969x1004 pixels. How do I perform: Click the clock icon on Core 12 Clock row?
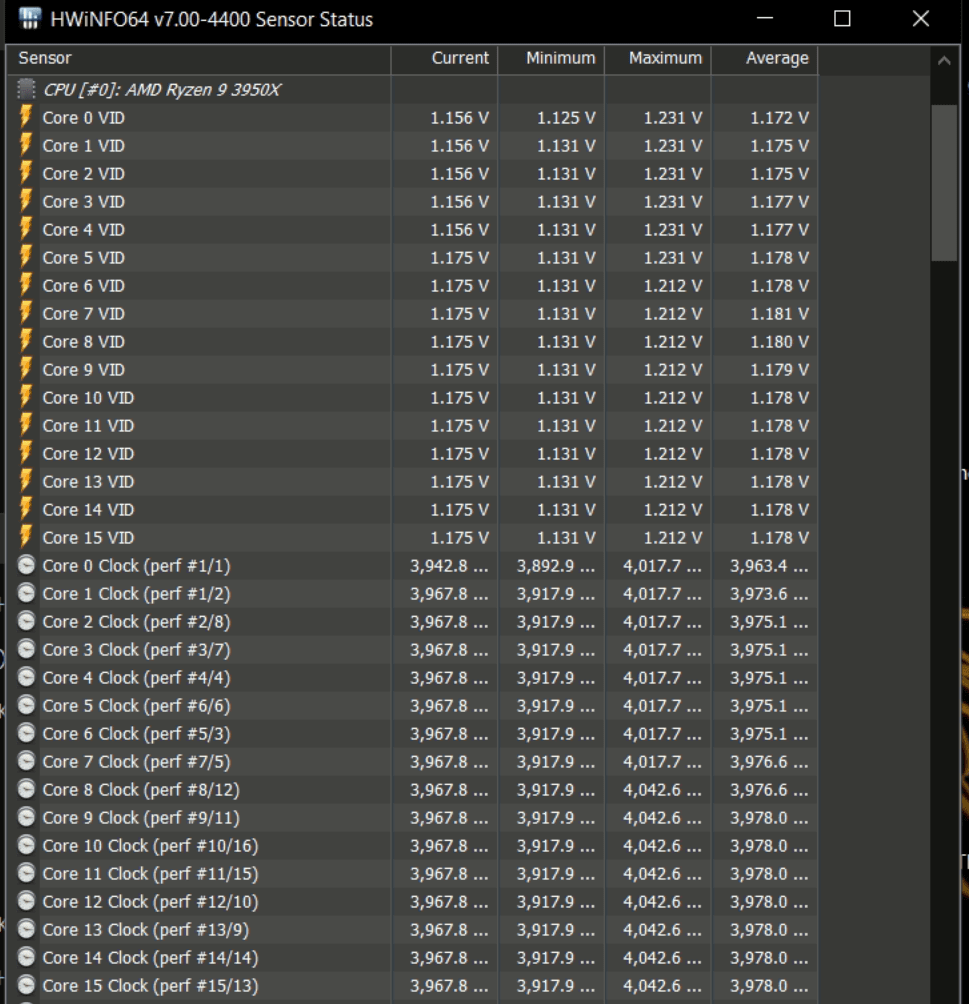click(x=26, y=902)
